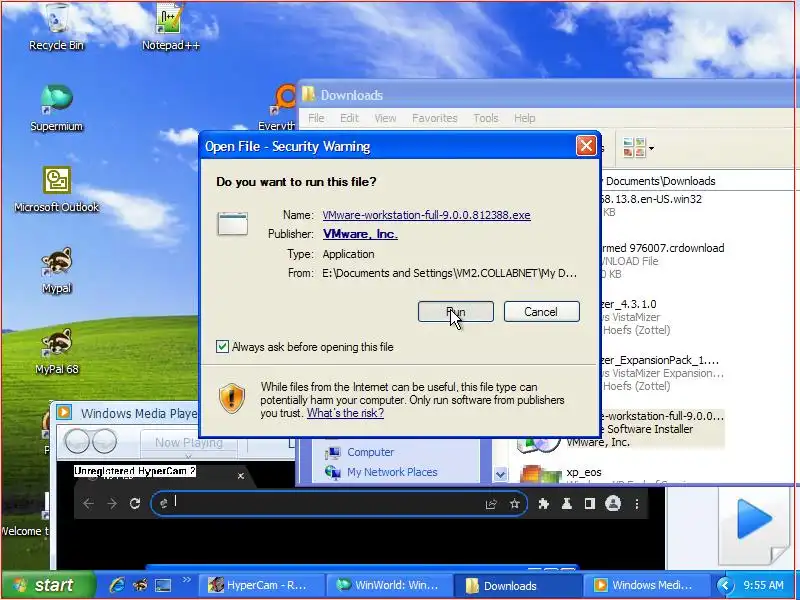Reload the page in the browser

point(135,504)
